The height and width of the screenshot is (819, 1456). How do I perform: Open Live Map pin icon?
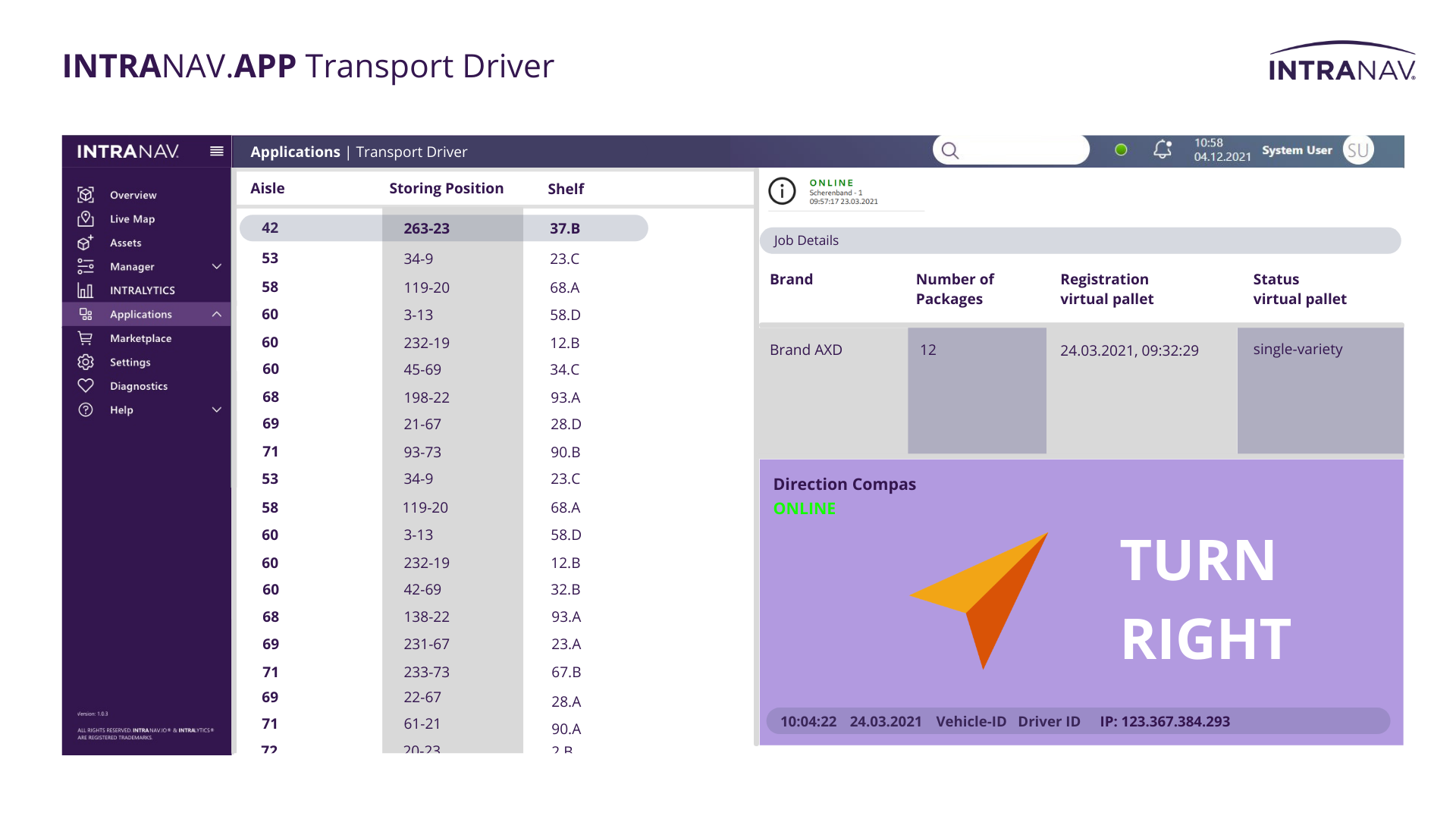86,218
